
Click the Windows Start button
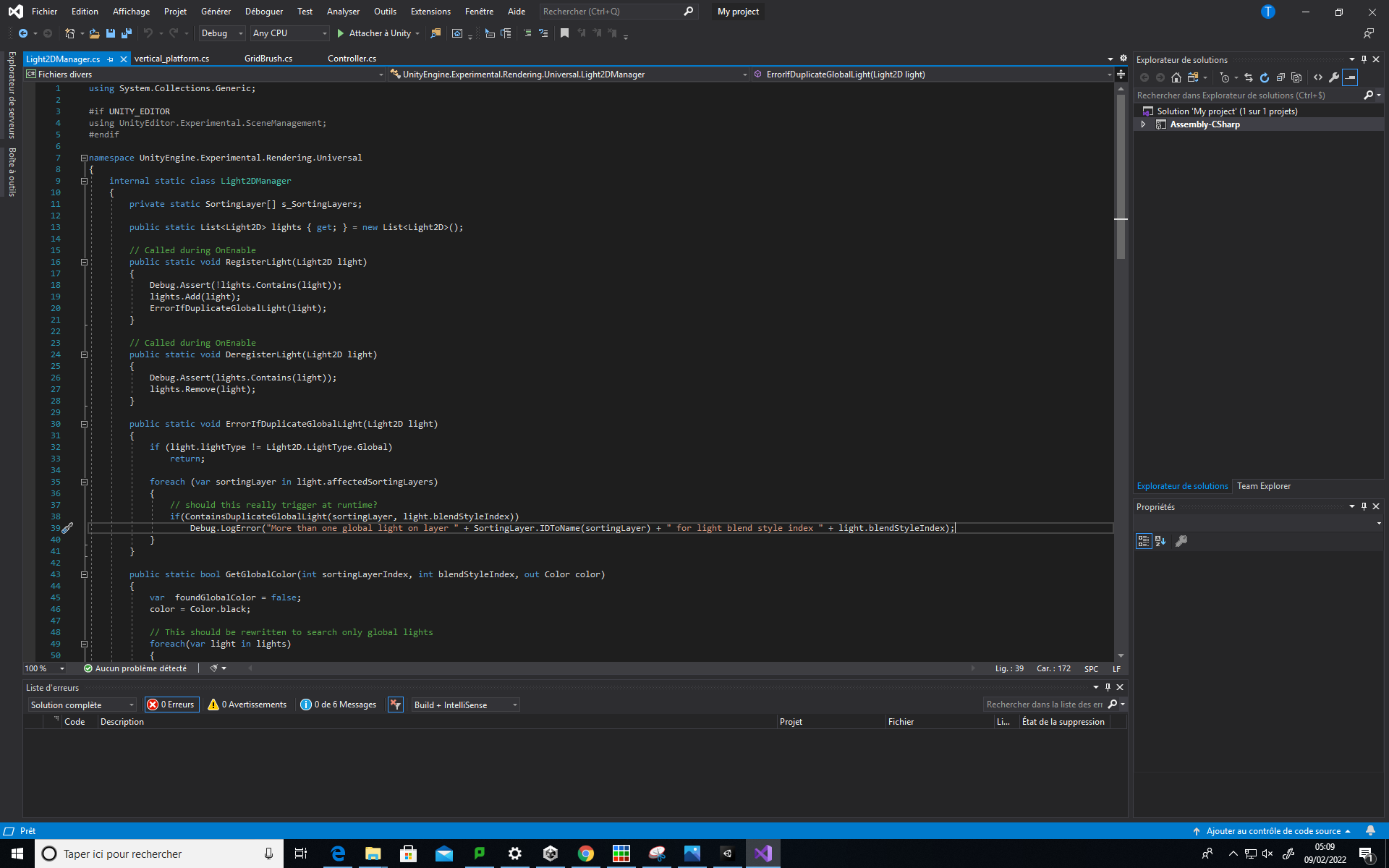click(x=17, y=854)
